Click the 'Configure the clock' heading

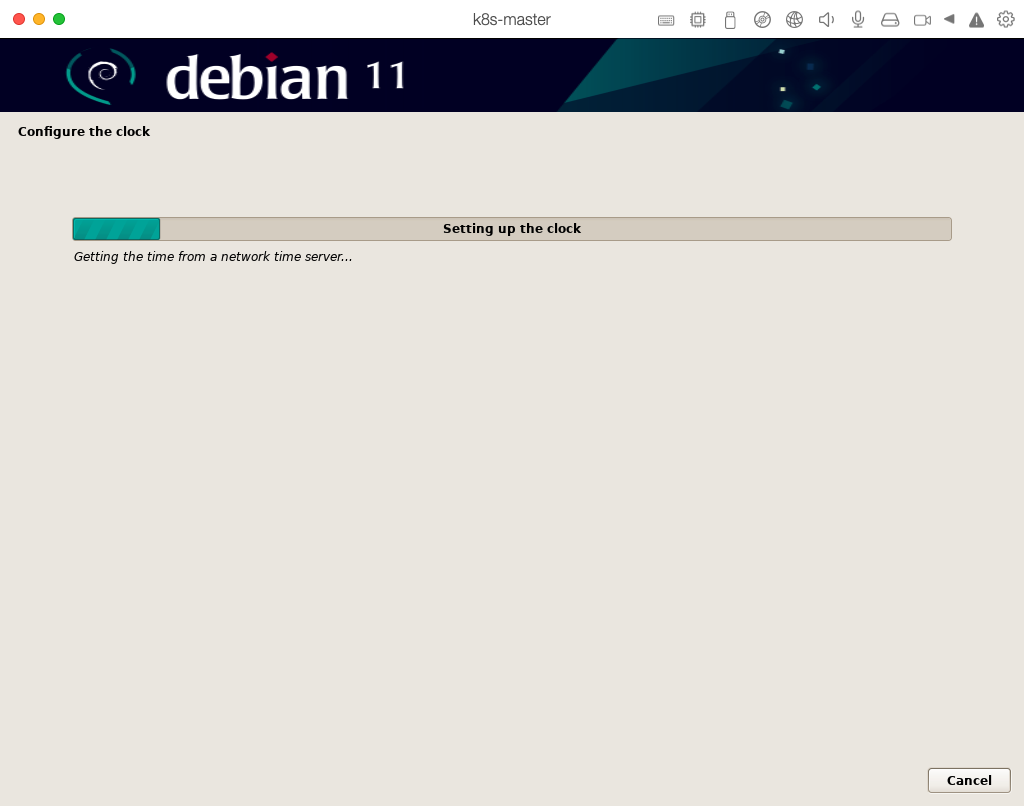(84, 131)
